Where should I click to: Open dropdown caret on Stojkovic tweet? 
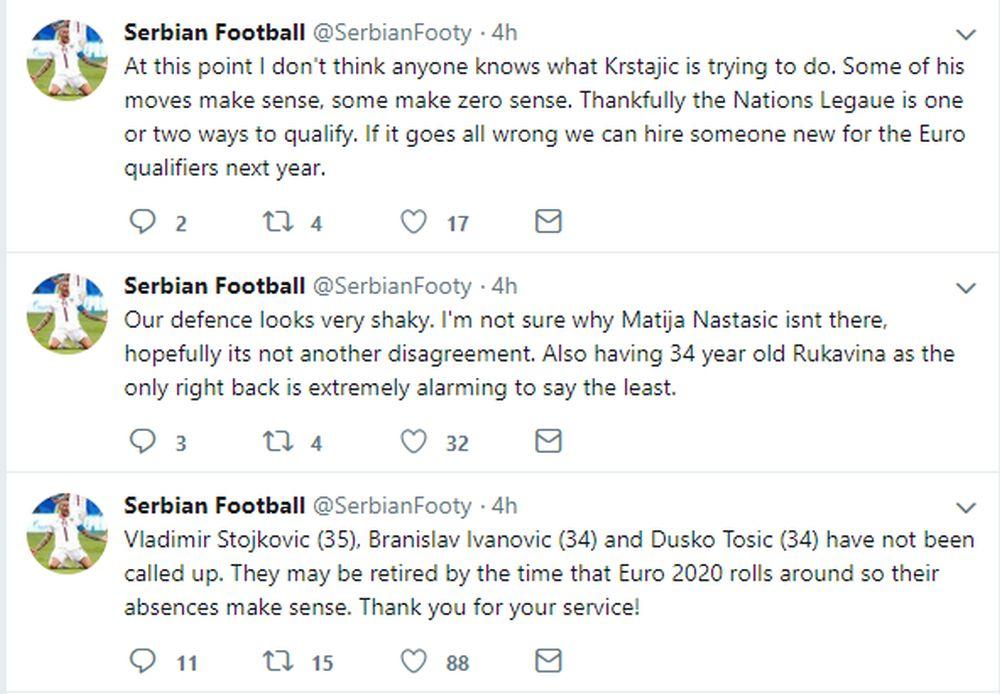click(966, 507)
